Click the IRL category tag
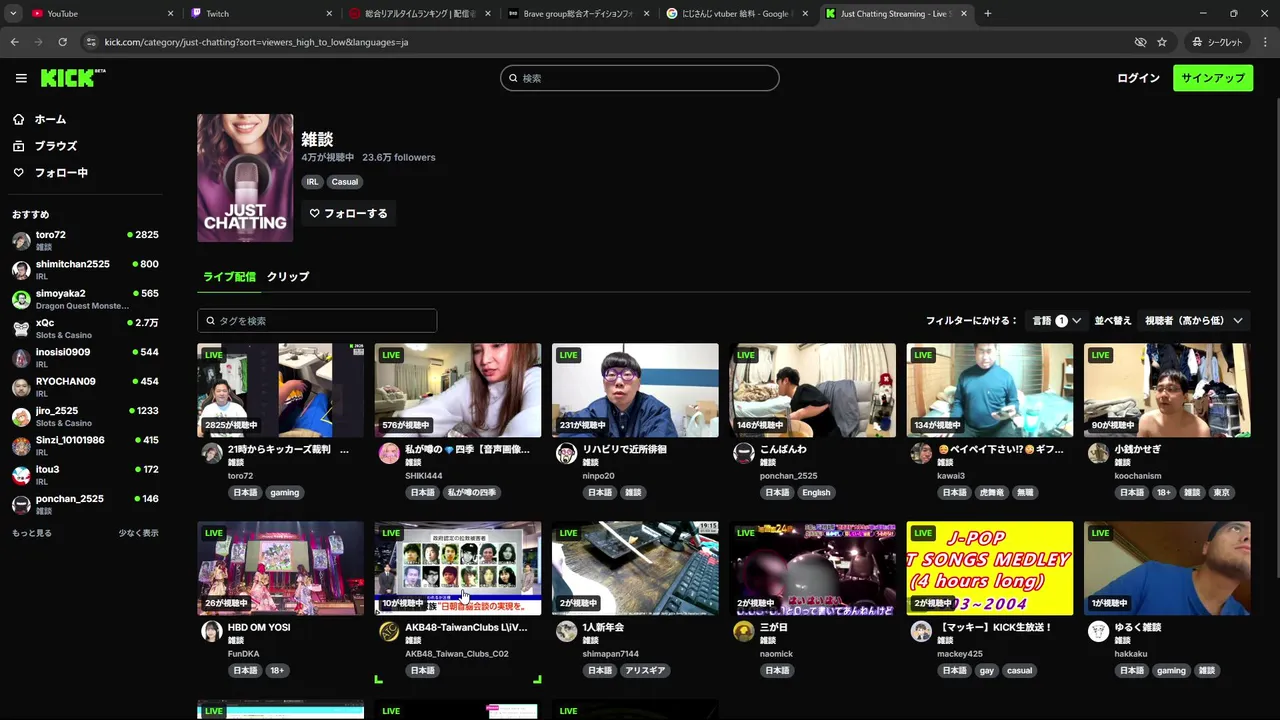This screenshot has width=1280, height=720. pyautogui.click(x=313, y=182)
